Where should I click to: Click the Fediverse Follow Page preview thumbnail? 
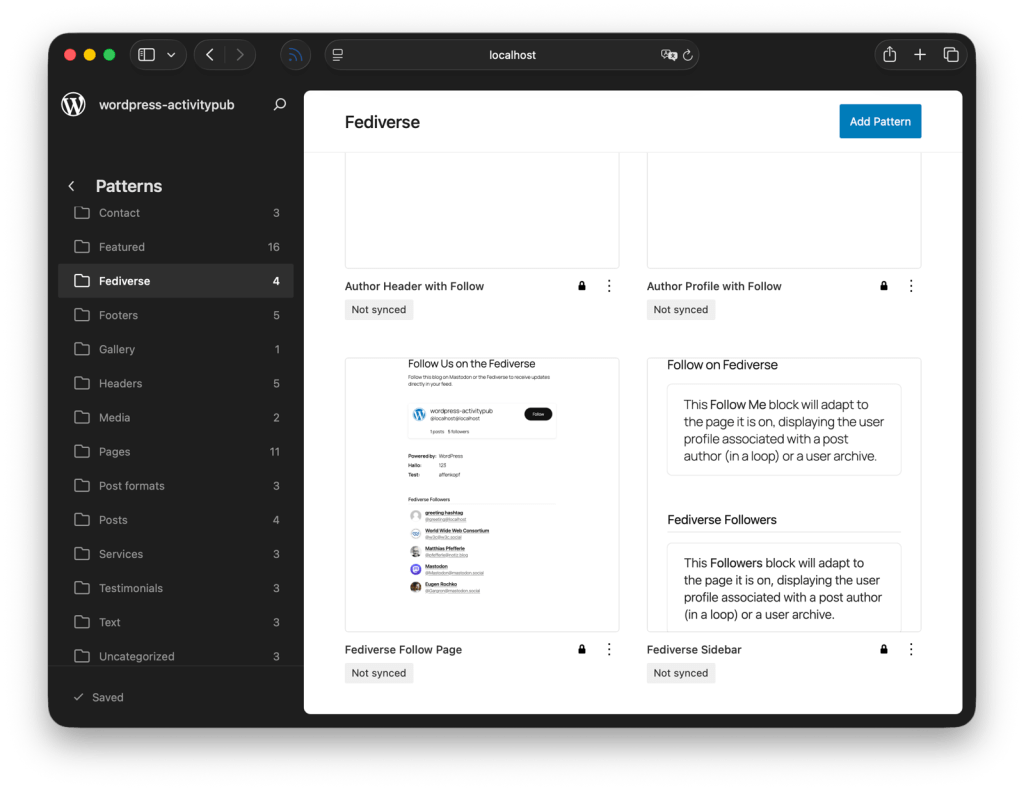coord(482,494)
